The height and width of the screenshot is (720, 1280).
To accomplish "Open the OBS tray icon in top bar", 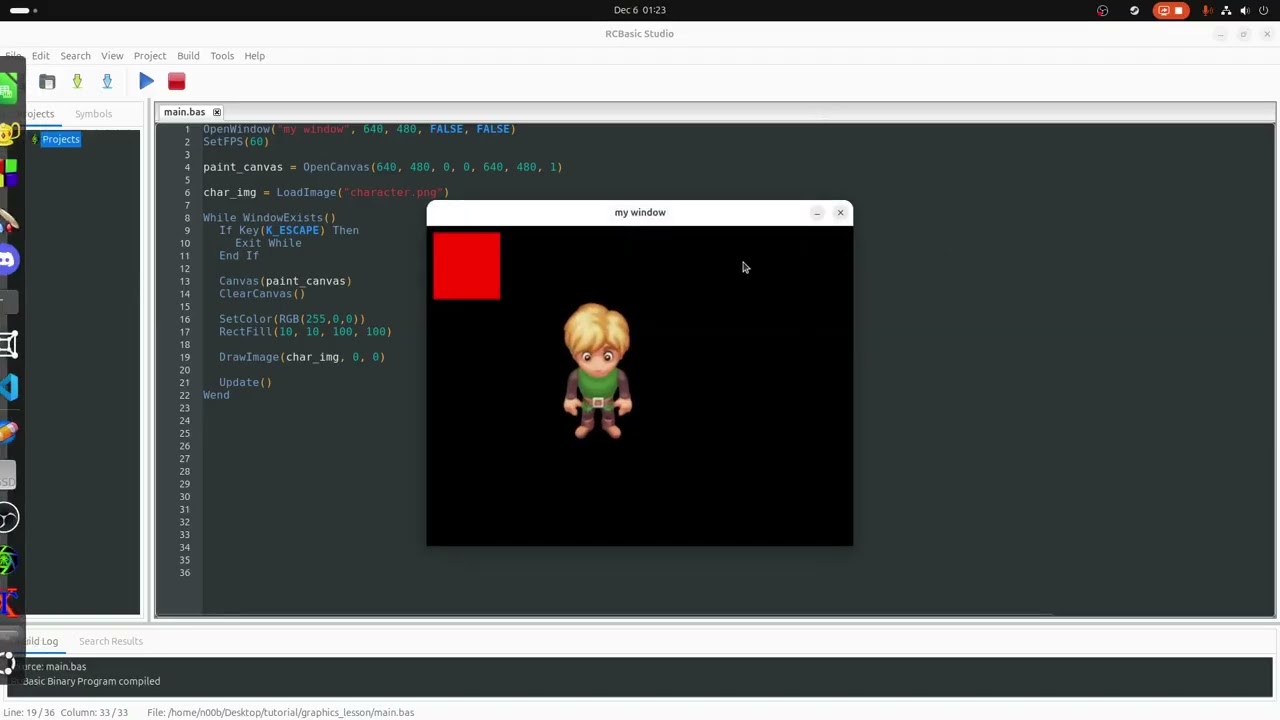I will [x=1102, y=10].
